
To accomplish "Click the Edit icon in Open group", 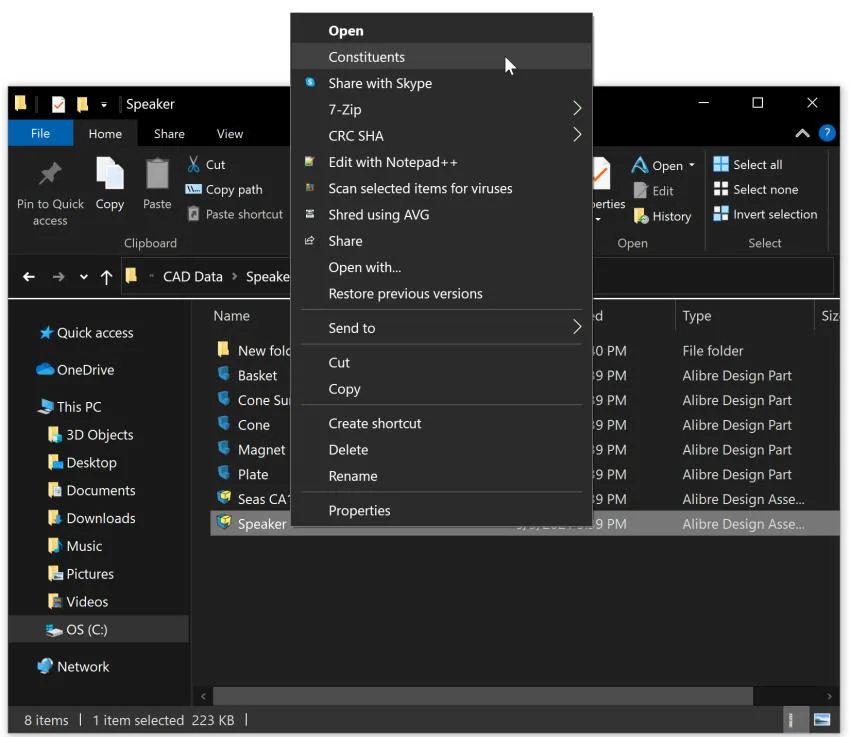I will click(x=641, y=190).
